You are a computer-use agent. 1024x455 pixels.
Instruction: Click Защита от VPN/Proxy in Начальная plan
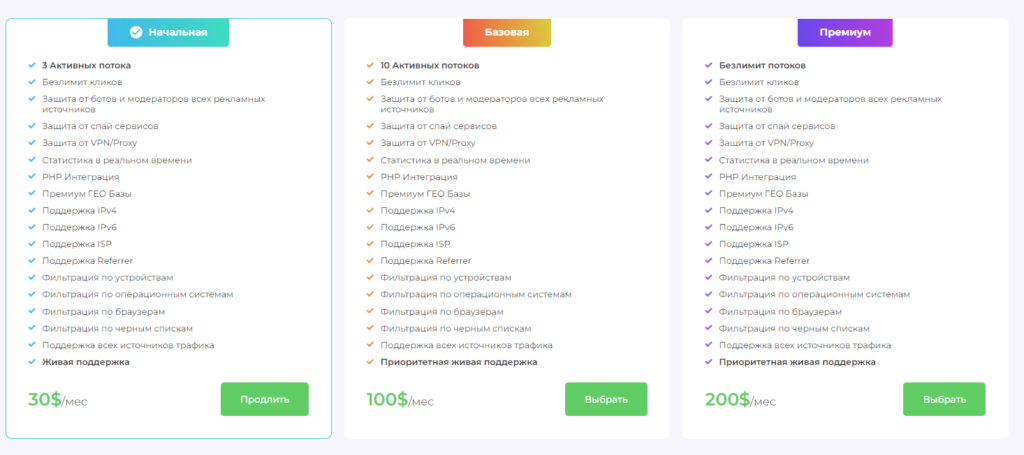89,143
